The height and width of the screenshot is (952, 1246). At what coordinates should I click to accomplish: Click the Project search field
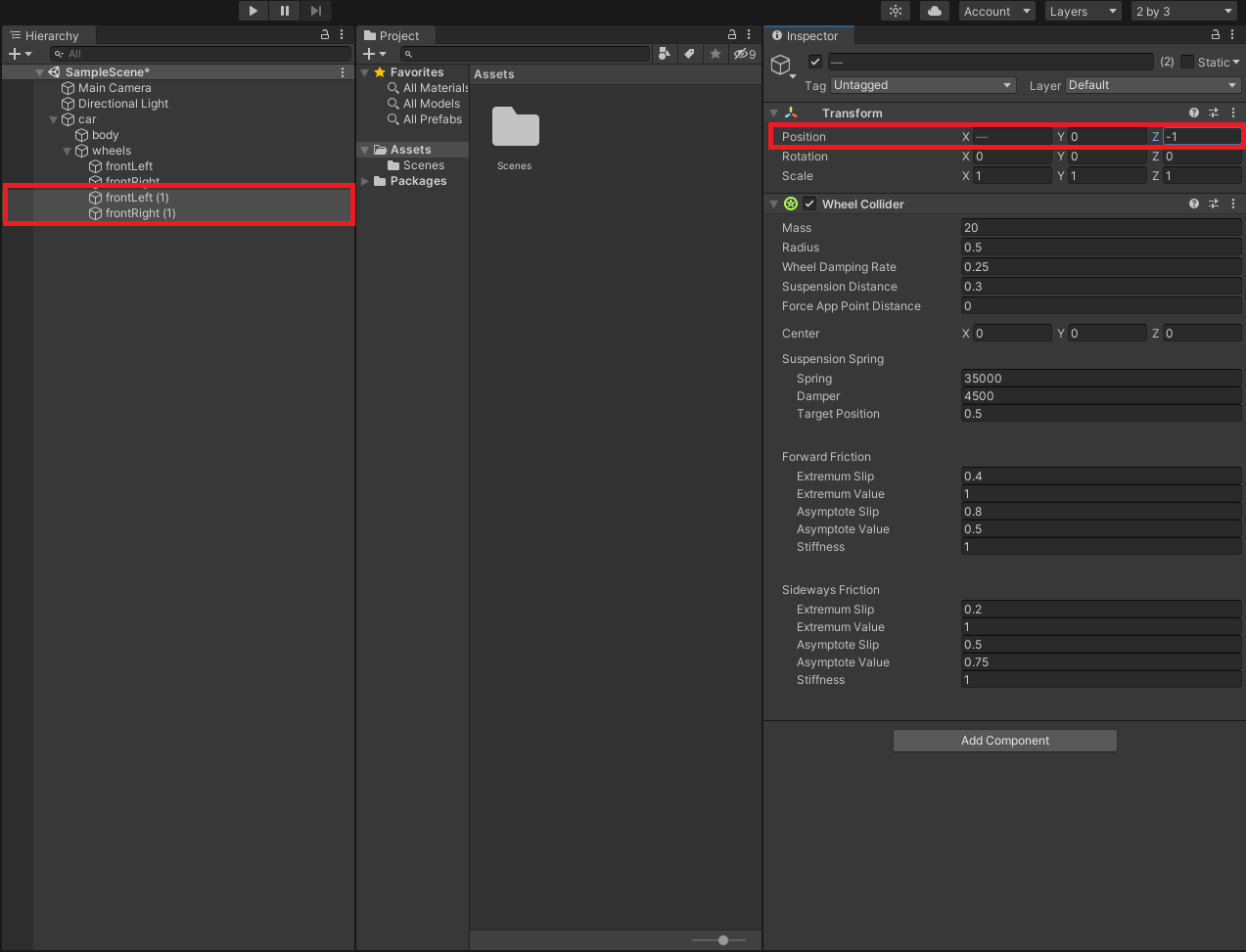click(x=525, y=54)
